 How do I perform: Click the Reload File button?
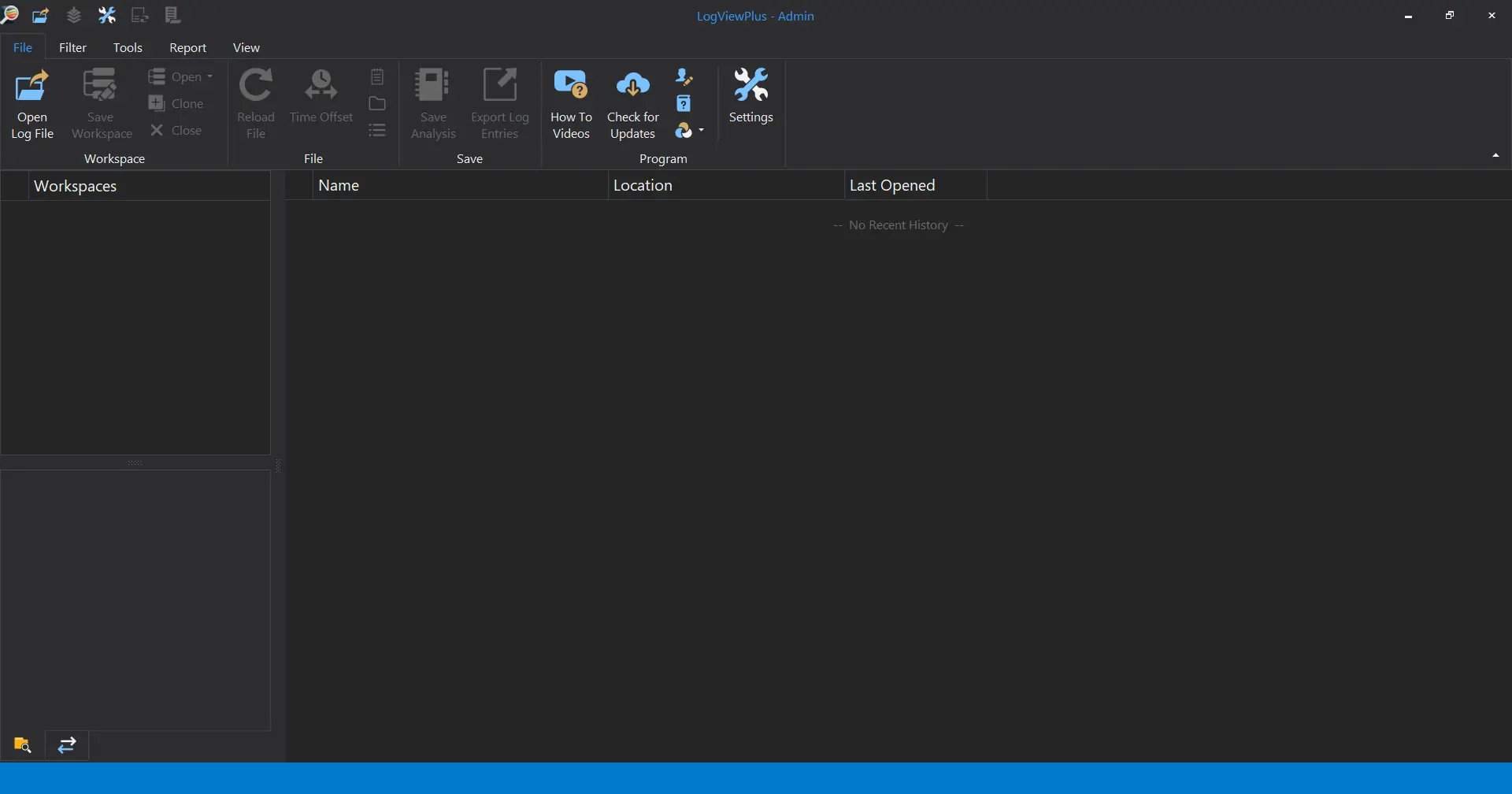pyautogui.click(x=256, y=105)
